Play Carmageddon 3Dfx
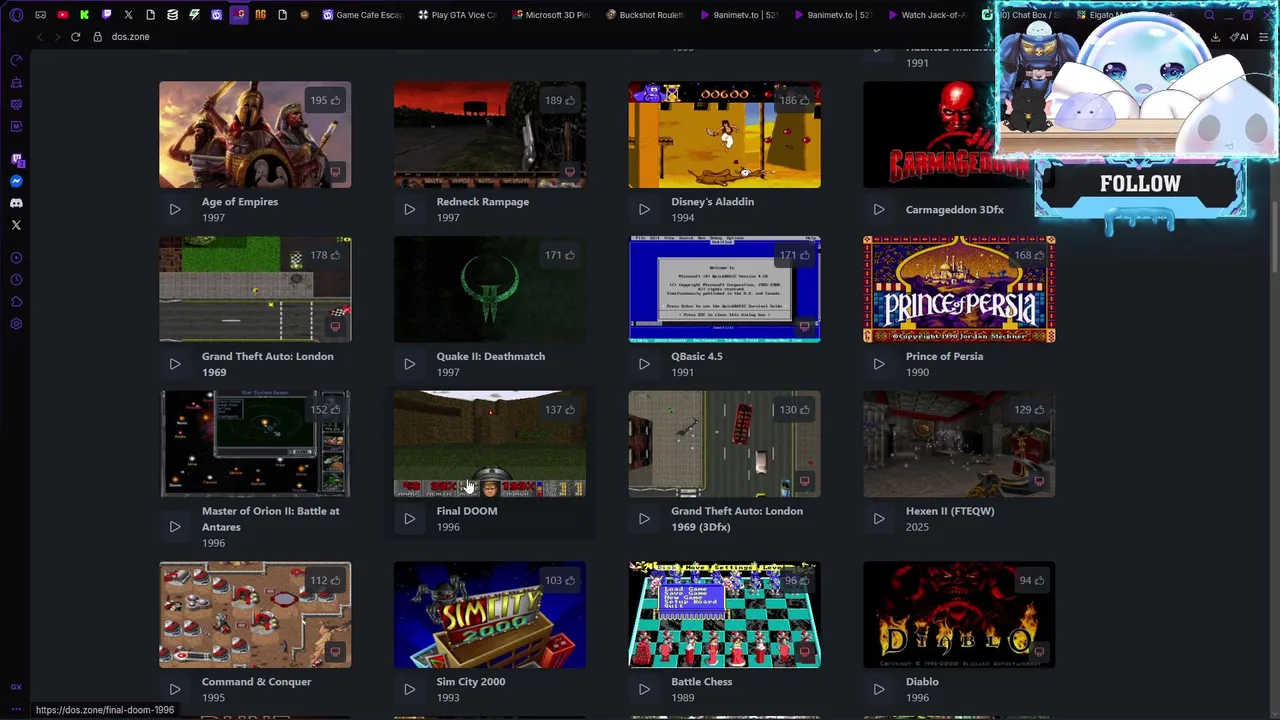1280x720 pixels. point(879,209)
